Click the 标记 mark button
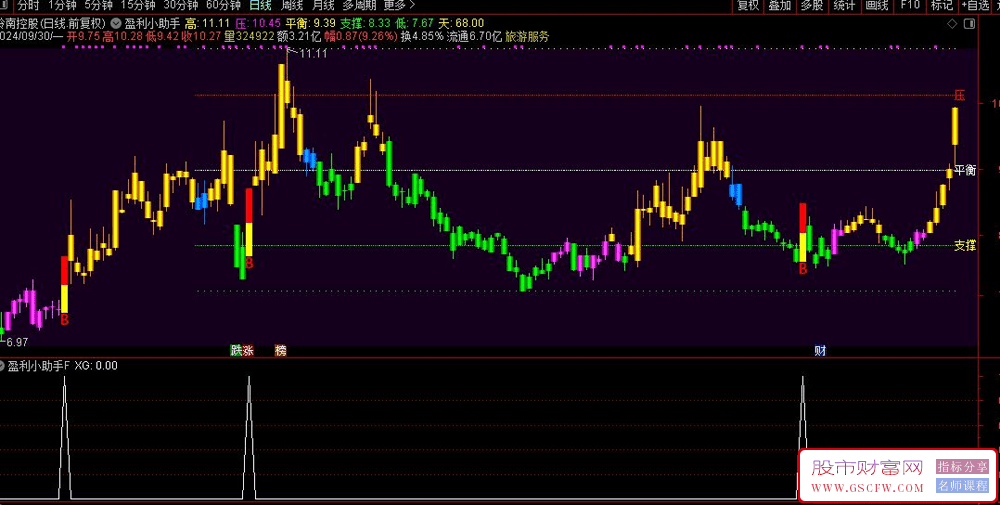 coord(942,6)
